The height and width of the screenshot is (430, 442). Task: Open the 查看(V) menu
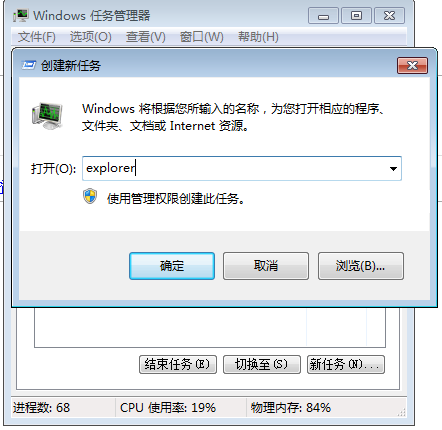point(146,37)
